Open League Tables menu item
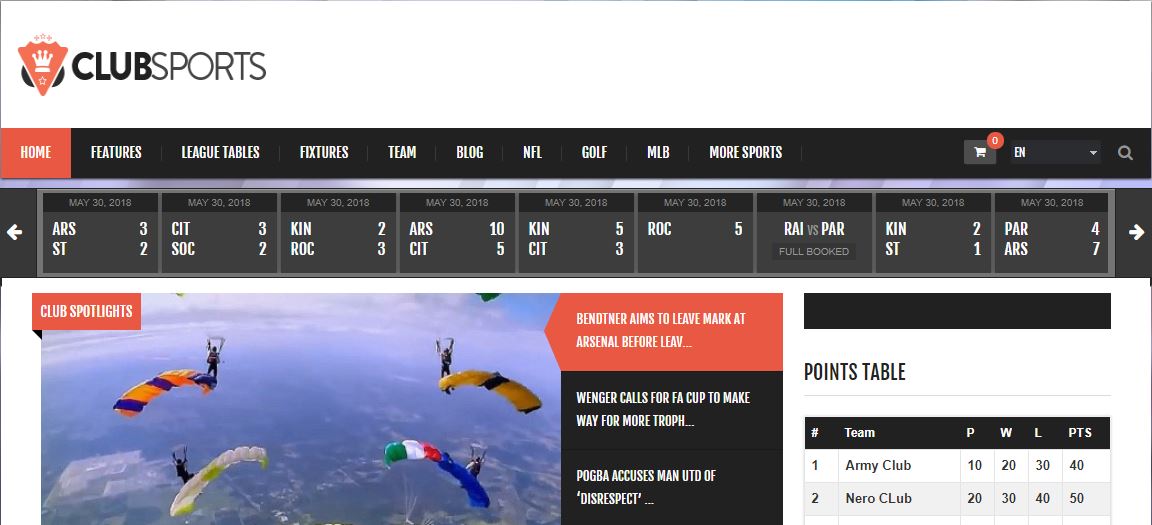 coord(220,153)
